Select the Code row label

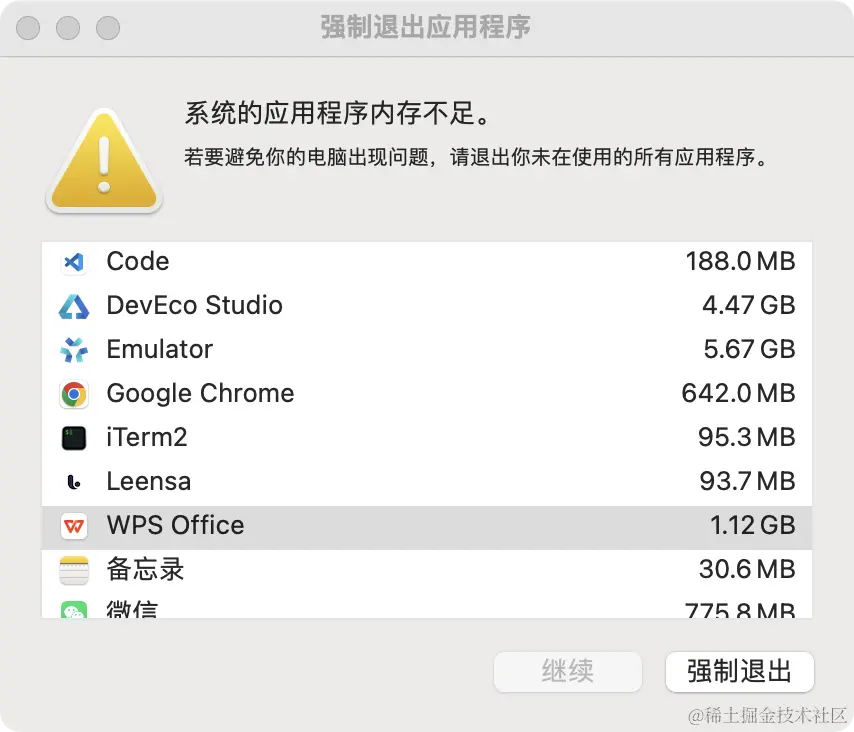[x=138, y=262]
